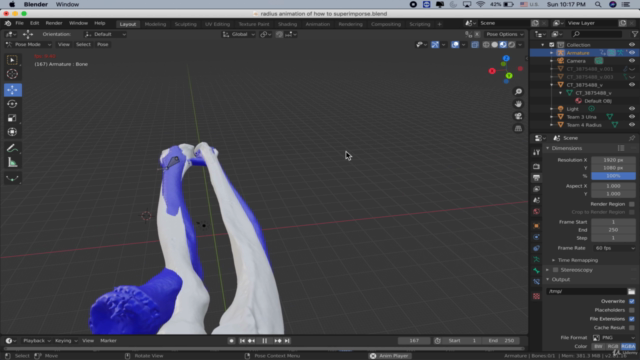Viewport: 640px width, 360px height.
Task: Open the View Layer properties tab icon
Action: click(536, 189)
